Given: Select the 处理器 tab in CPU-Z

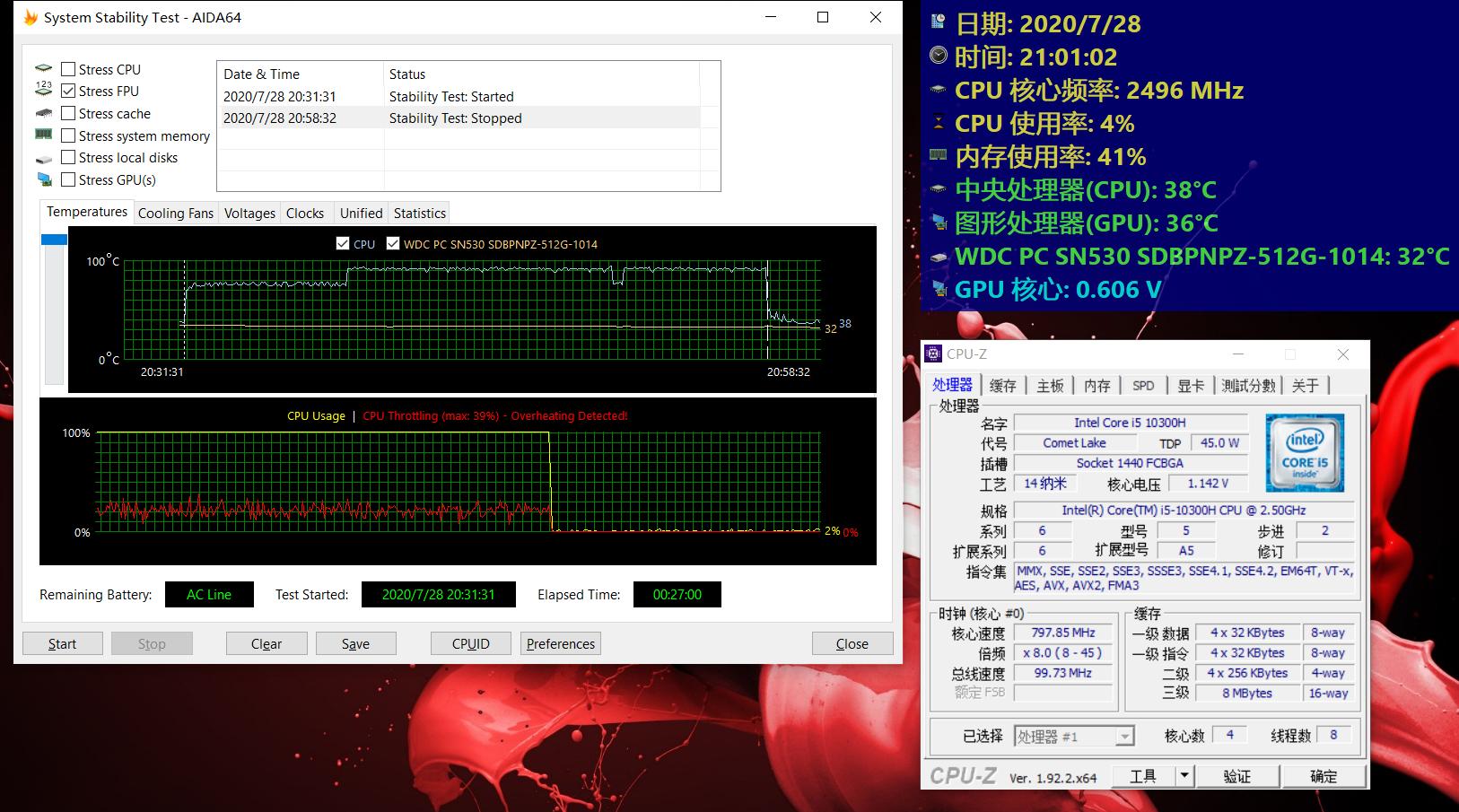Looking at the screenshot, I should click(x=952, y=384).
